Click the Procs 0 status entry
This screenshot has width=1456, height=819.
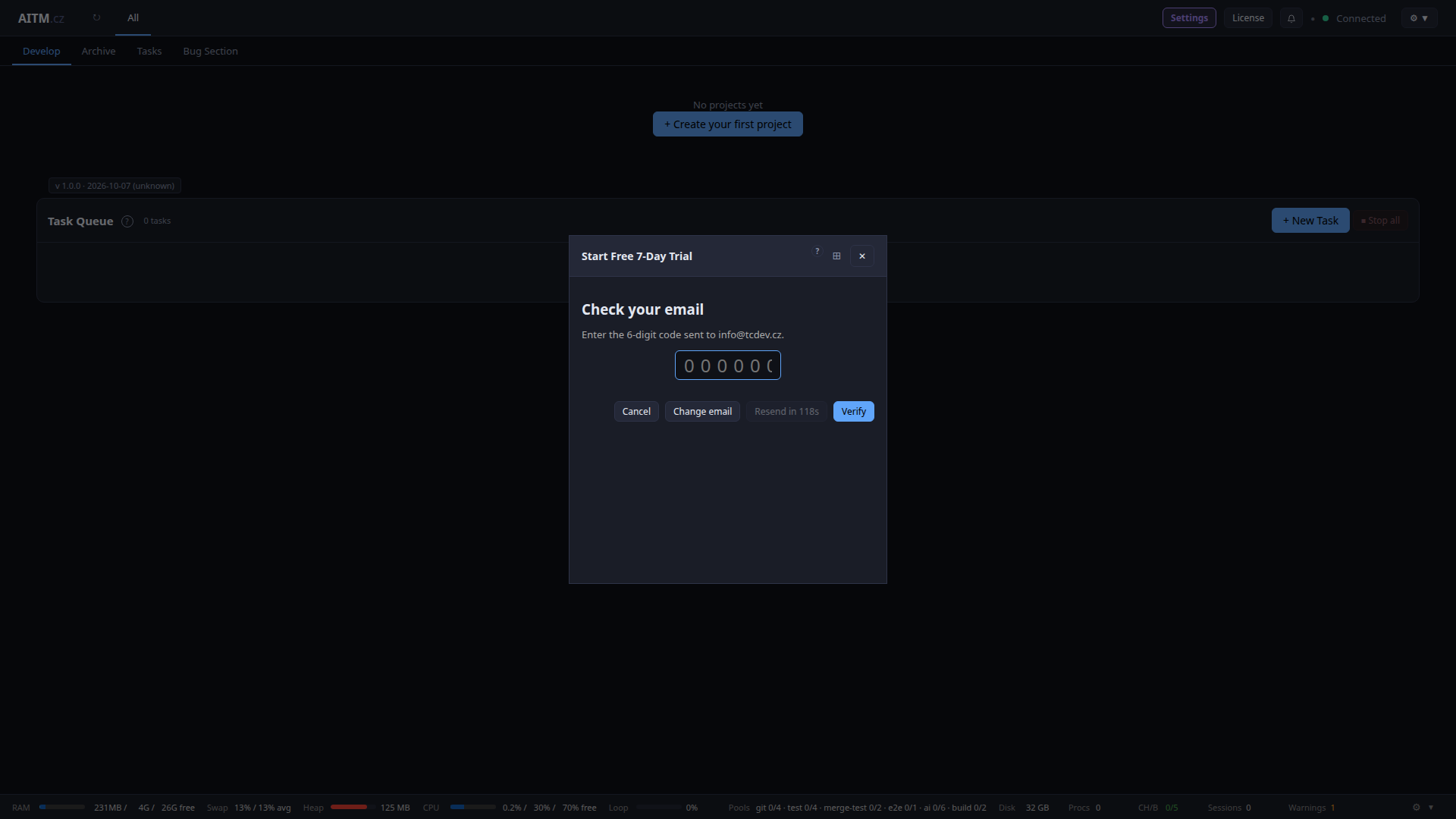point(1084,808)
